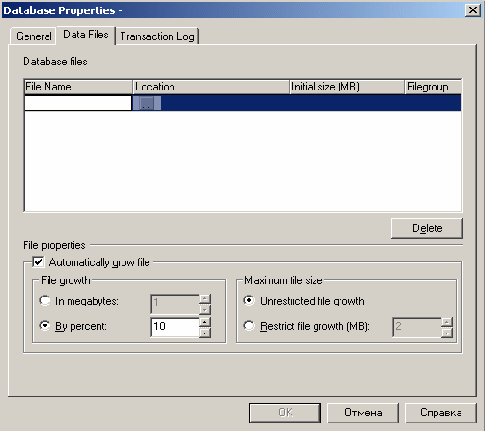Increase the By percent growth value
This screenshot has width=486, height=432.
(x=205, y=322)
